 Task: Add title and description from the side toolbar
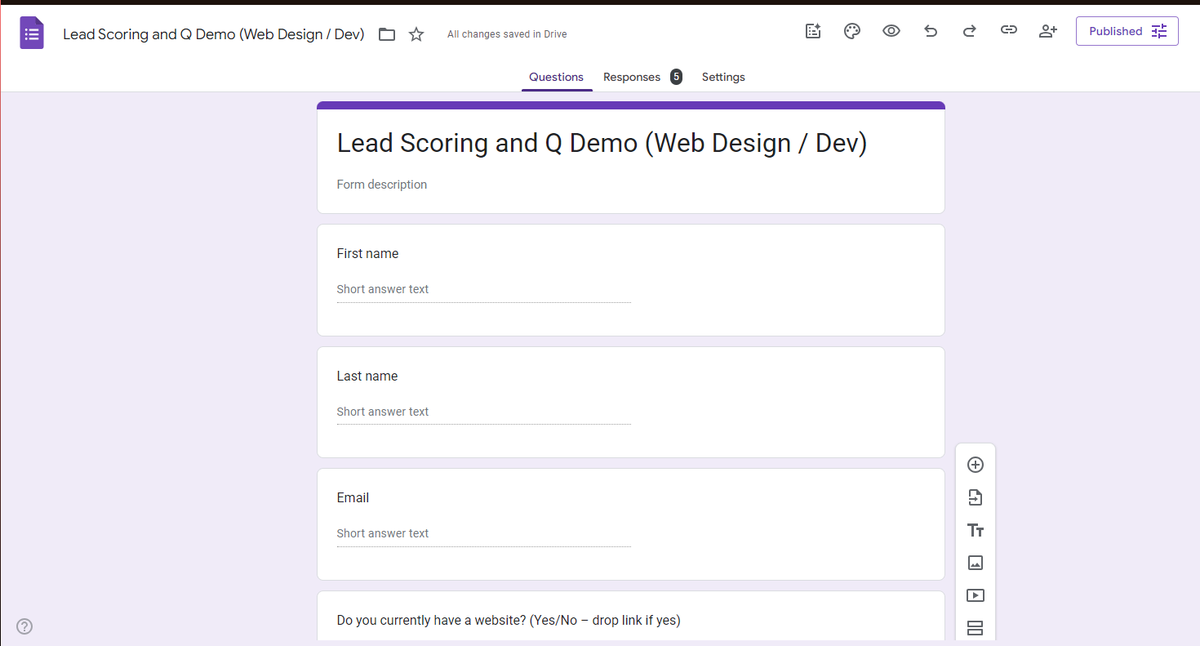[x=976, y=530]
